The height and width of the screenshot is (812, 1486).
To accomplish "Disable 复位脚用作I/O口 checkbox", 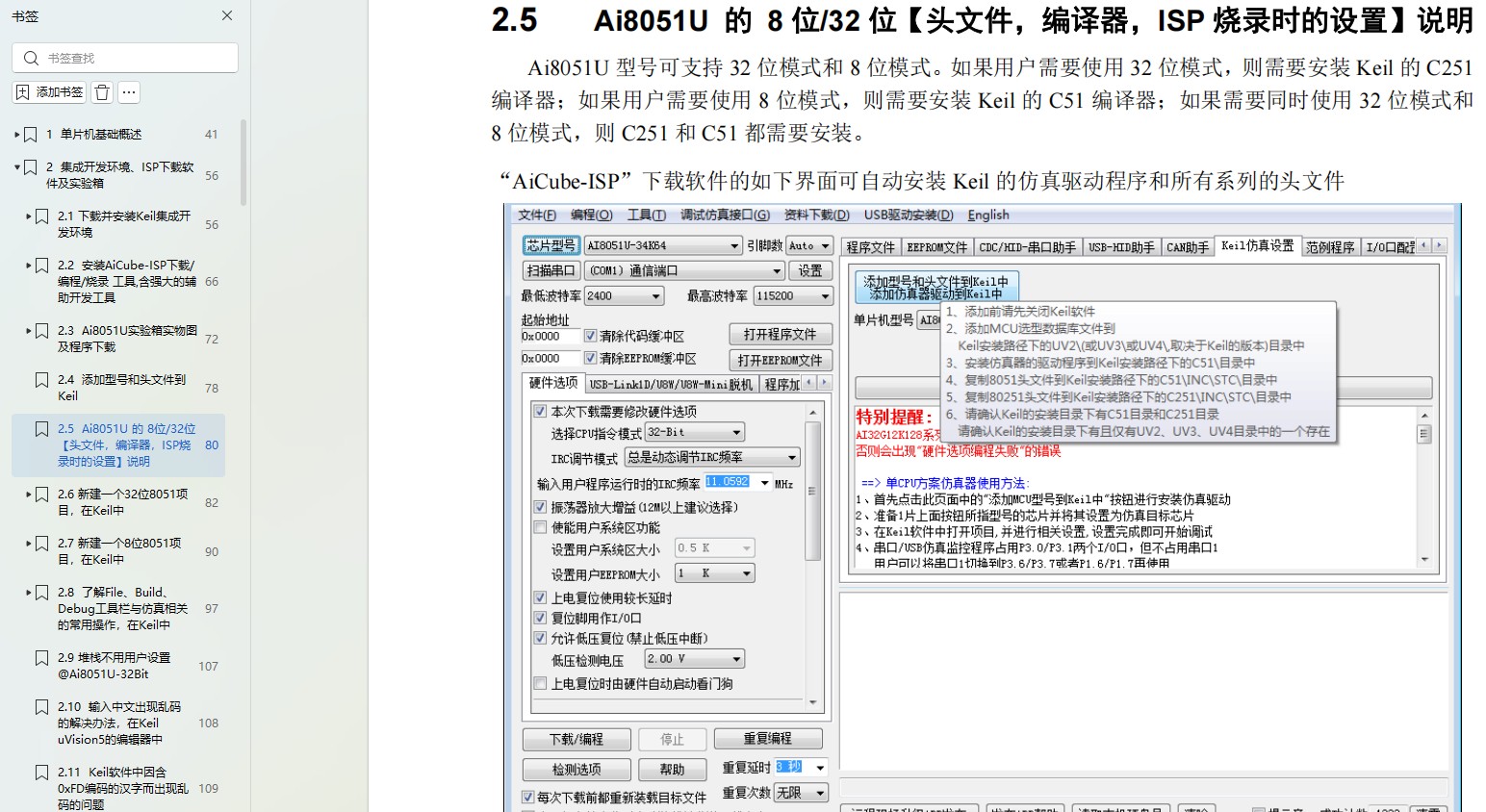I will (541, 618).
